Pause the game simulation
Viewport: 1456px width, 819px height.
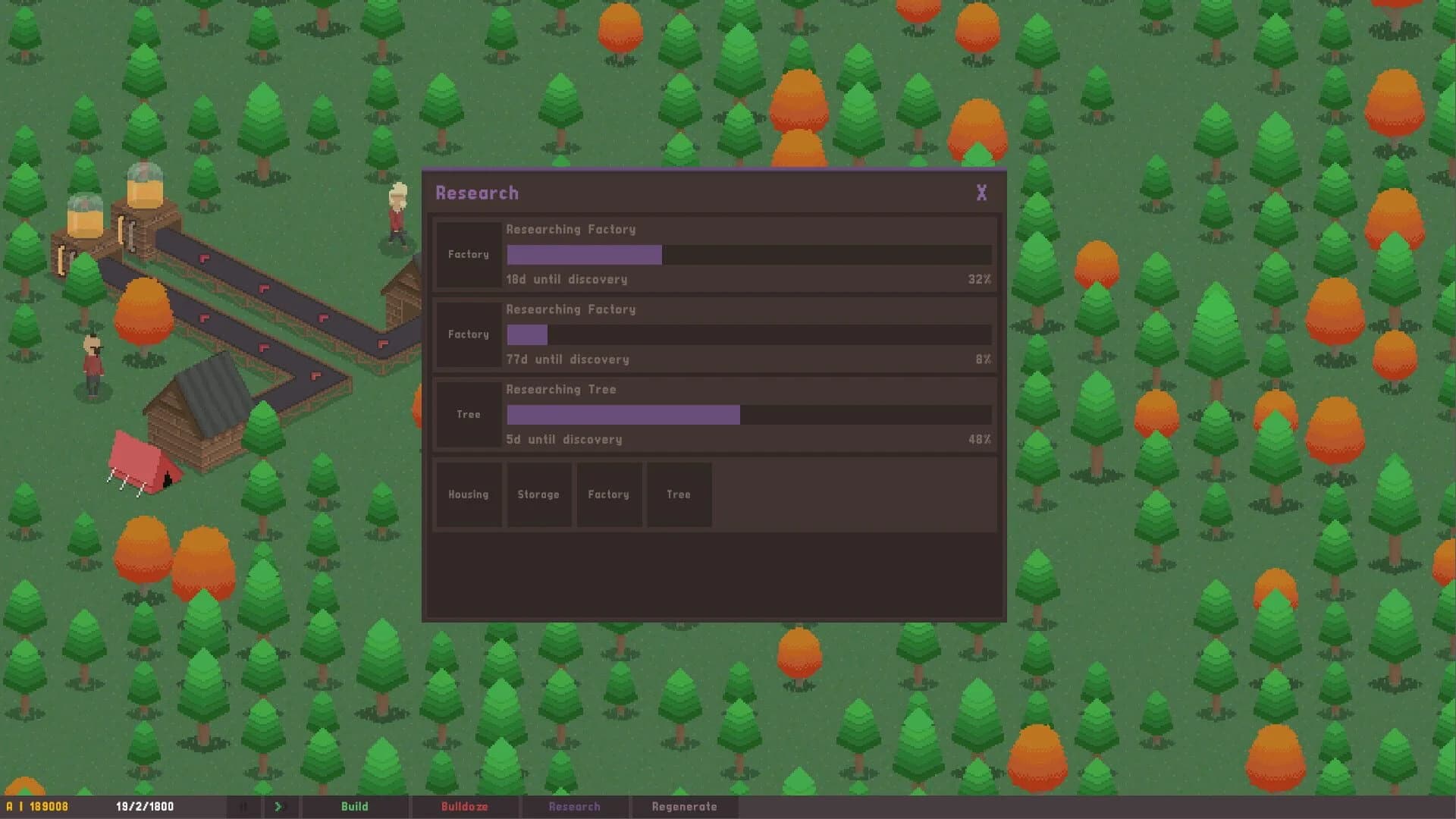pyautogui.click(x=243, y=806)
